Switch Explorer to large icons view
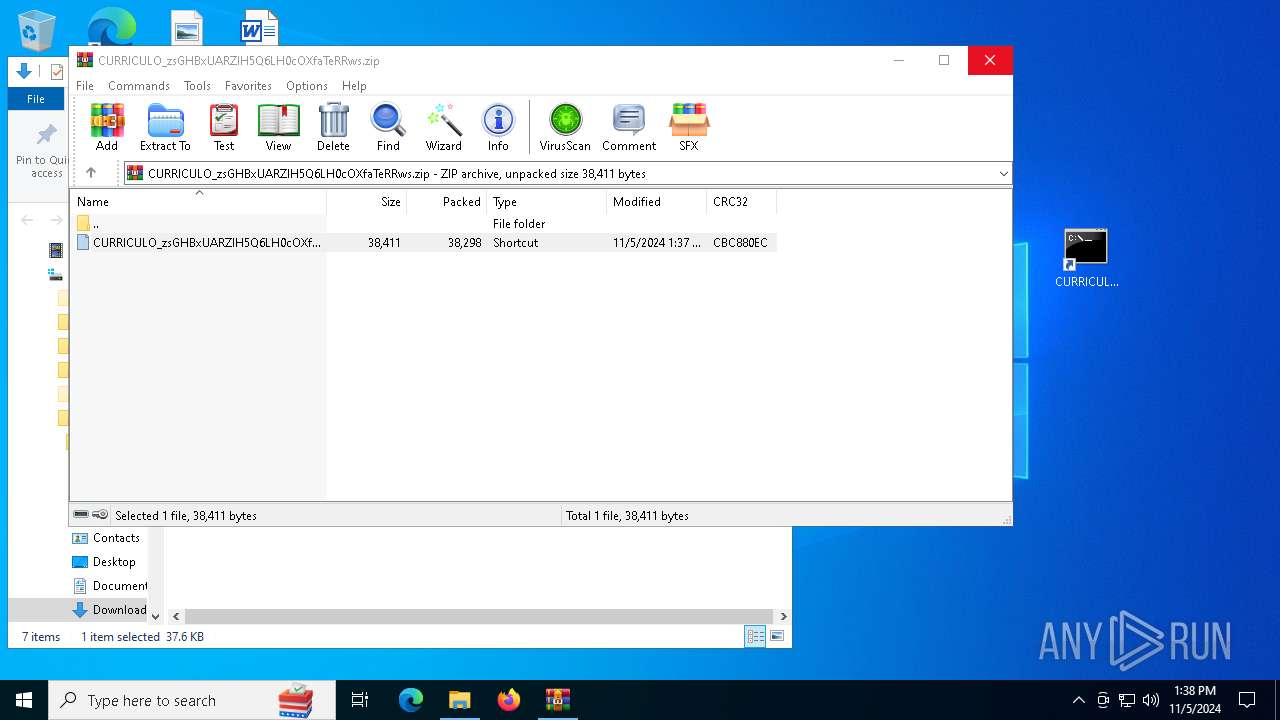 tap(777, 636)
